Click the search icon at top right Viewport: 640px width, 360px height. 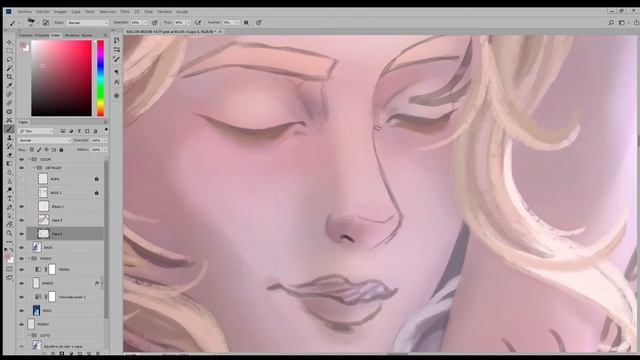pos(611,23)
